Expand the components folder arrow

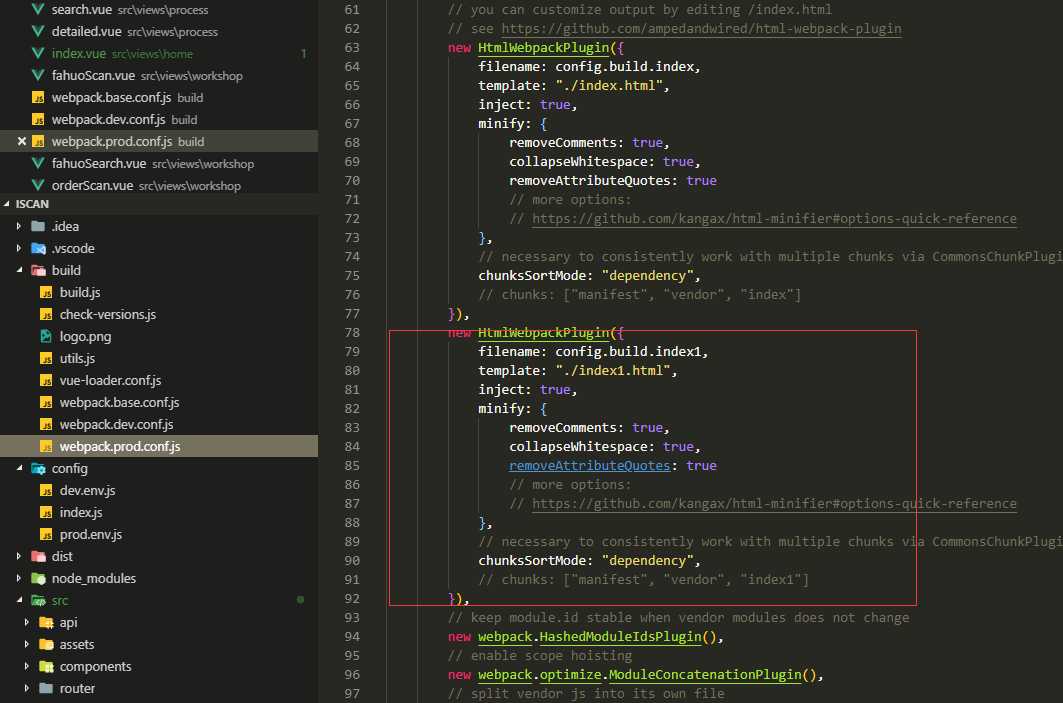[27, 666]
